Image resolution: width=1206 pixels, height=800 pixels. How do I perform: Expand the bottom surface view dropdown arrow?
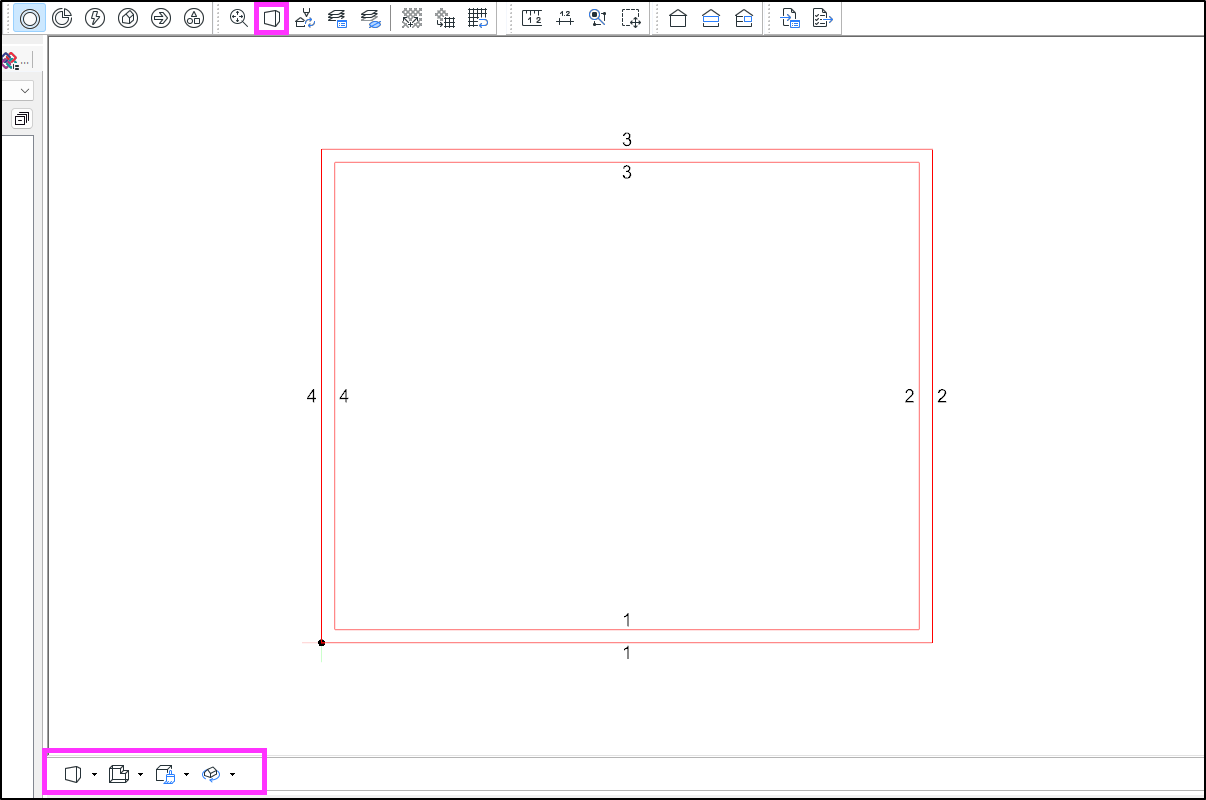94,774
